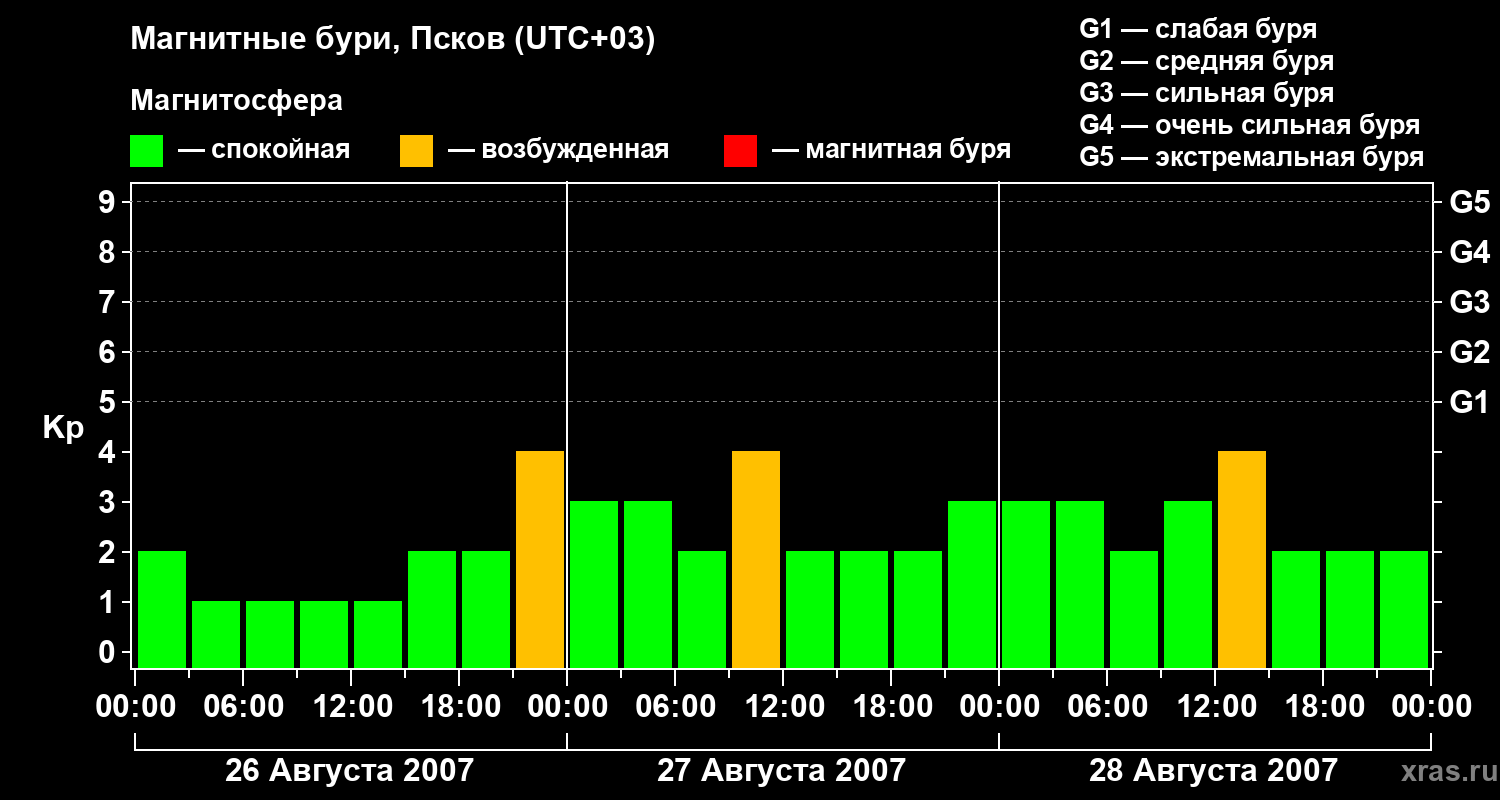Click the '26 Августа 2007' date label
The image size is (1500, 800).
pyautogui.click(x=349, y=771)
